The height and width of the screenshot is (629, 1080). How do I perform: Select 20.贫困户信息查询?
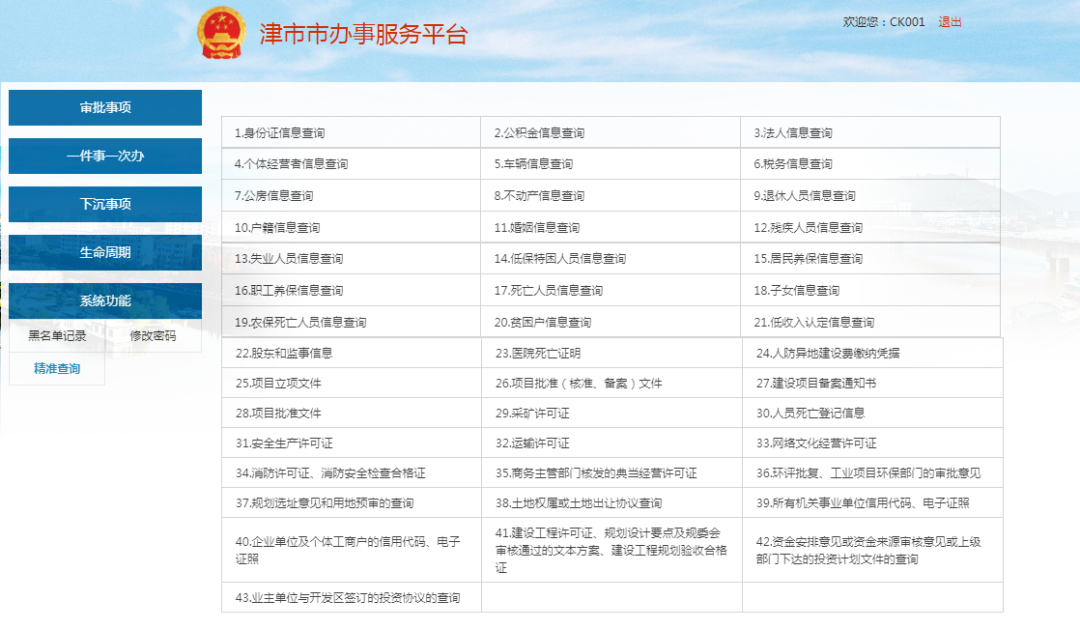[543, 322]
